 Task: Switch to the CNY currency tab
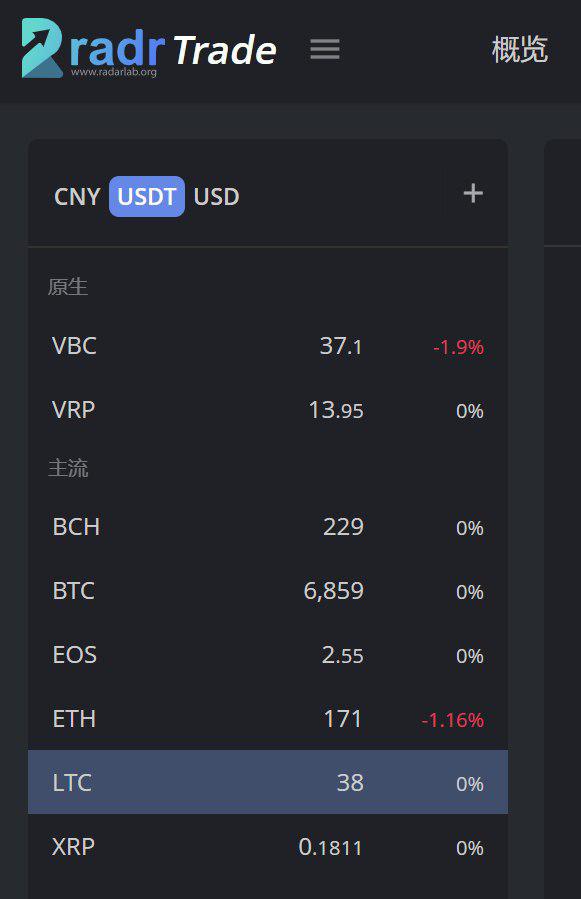(x=77, y=197)
